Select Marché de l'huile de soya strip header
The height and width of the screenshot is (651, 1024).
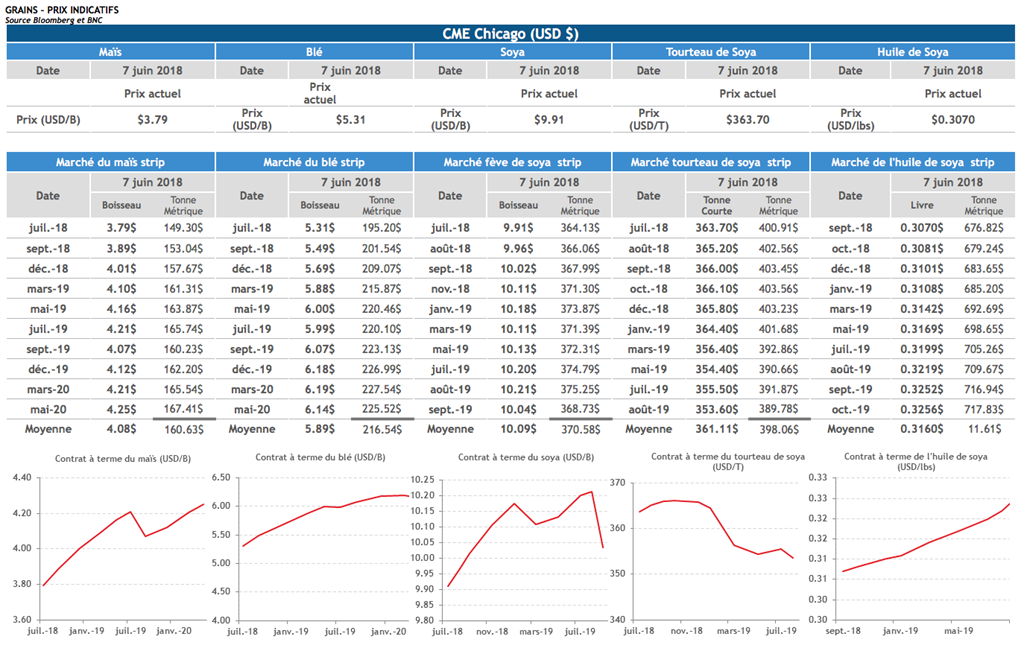pyautogui.click(x=913, y=162)
